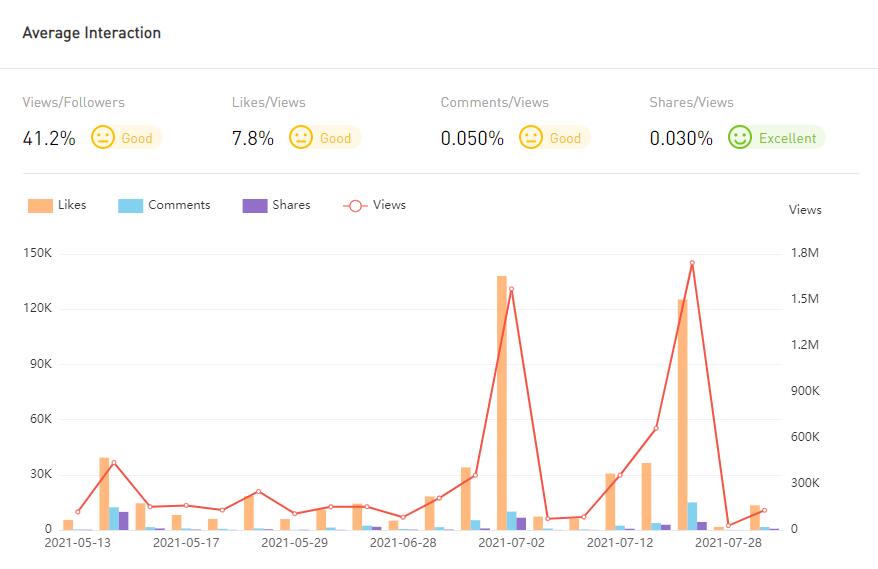
Task: Click the blue Comments legend swatch
Action: [131, 205]
